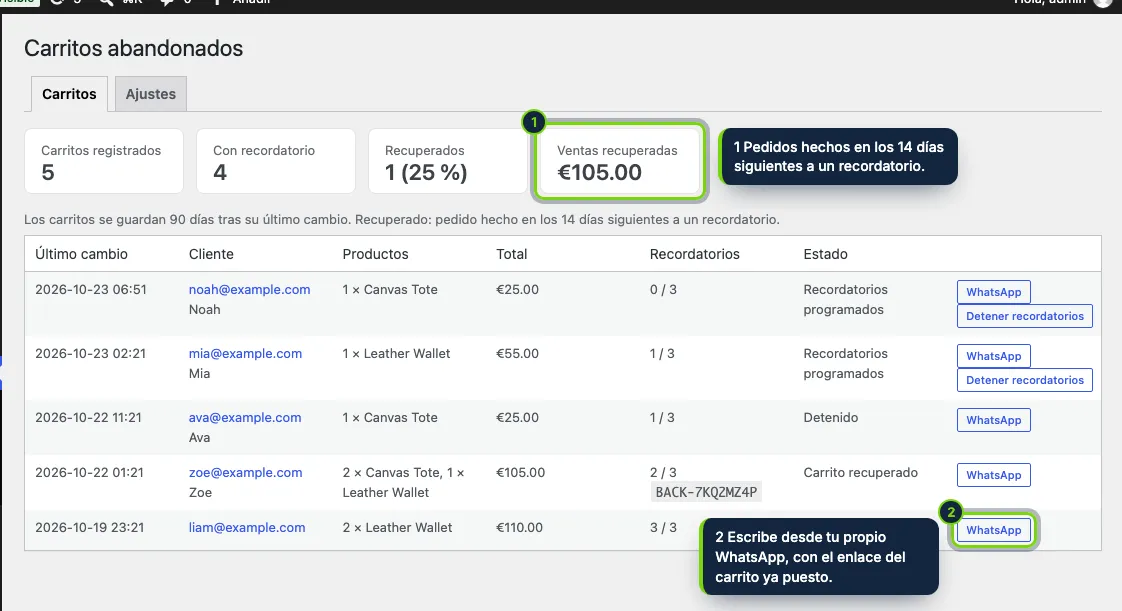This screenshot has height=611, width=1122.
Task: Select the Con recordatorio stat card
Action: [275, 161]
